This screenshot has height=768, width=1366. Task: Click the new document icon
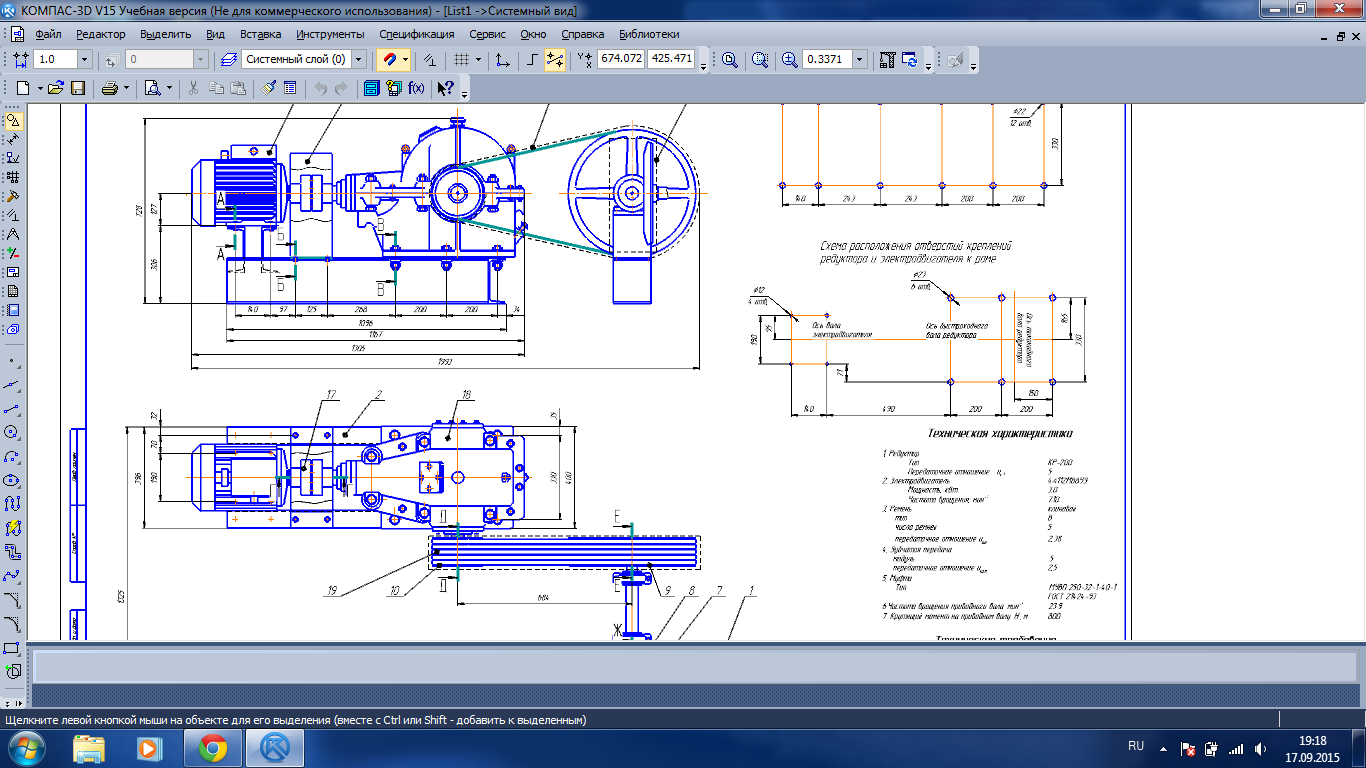point(23,88)
